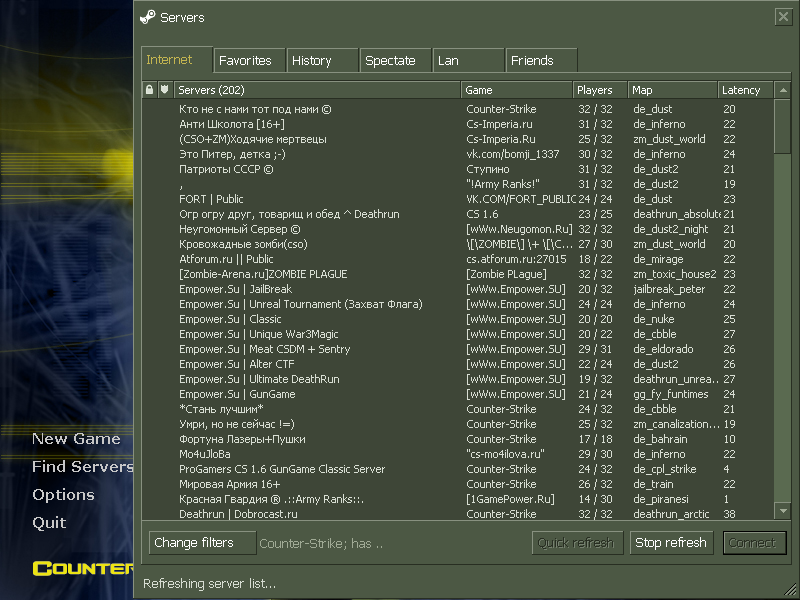The width and height of the screenshot is (800, 600).
Task: Click scrollbar up arrow in server list
Action: (783, 90)
